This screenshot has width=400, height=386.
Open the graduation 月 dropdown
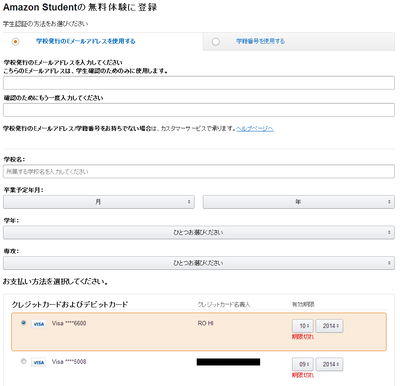click(99, 202)
